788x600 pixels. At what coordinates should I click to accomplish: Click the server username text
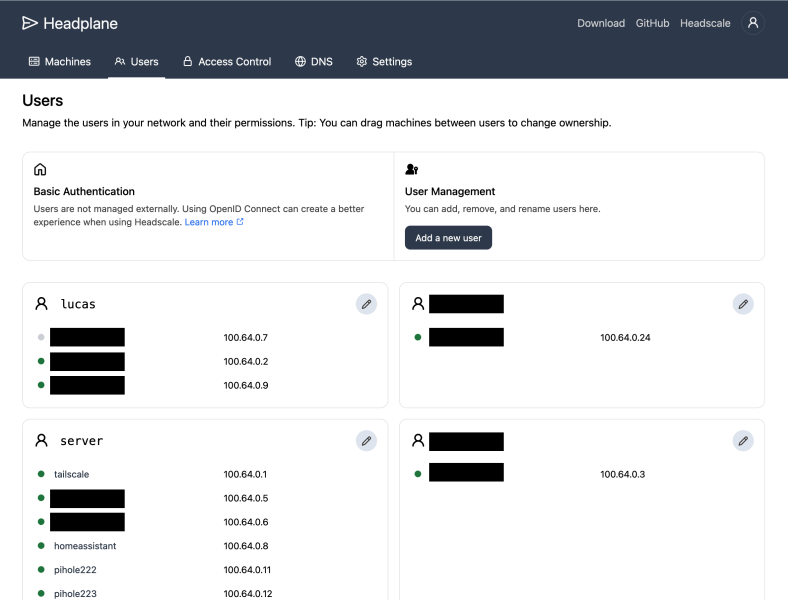click(x=81, y=441)
